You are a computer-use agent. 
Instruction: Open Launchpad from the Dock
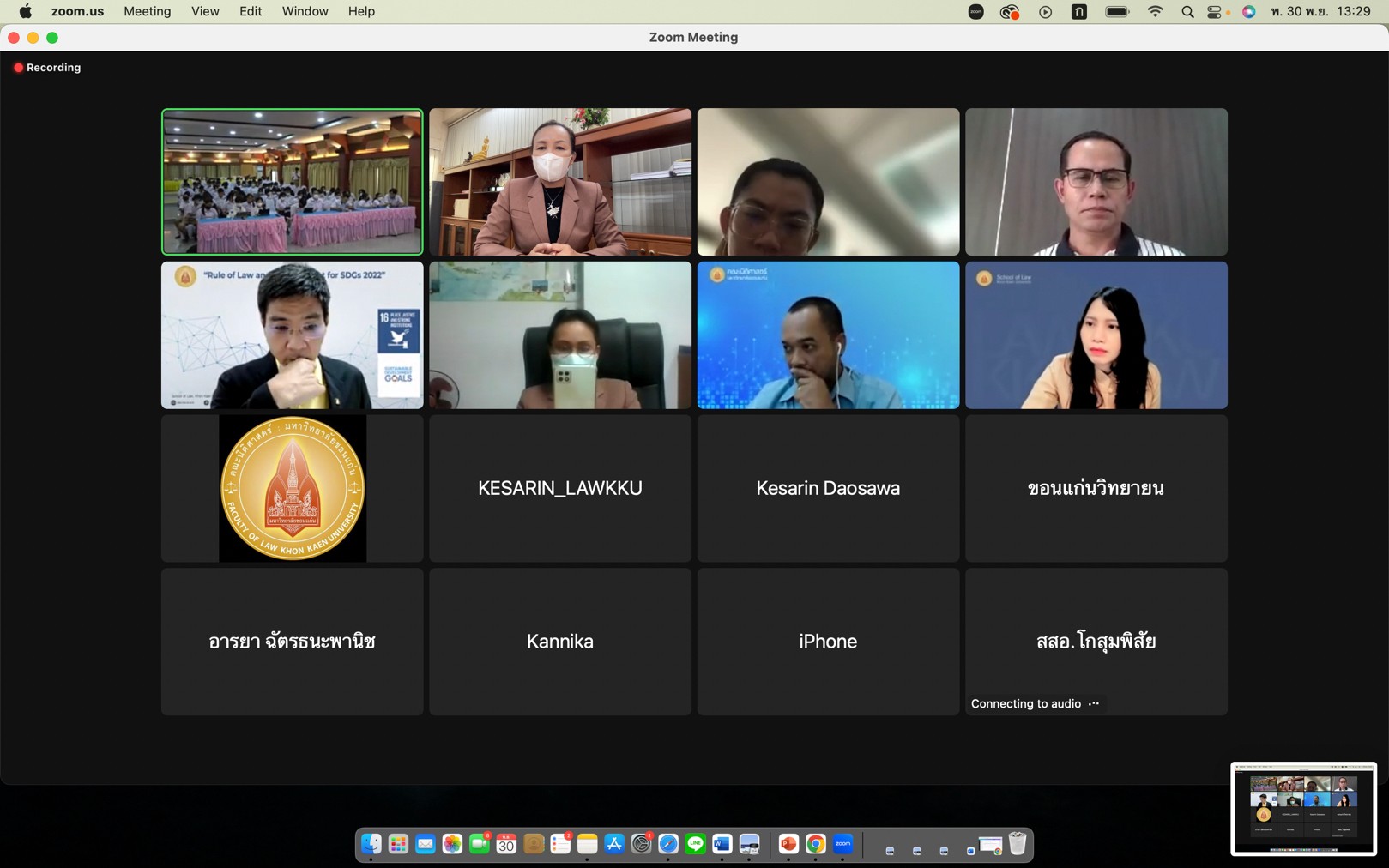coord(398,845)
